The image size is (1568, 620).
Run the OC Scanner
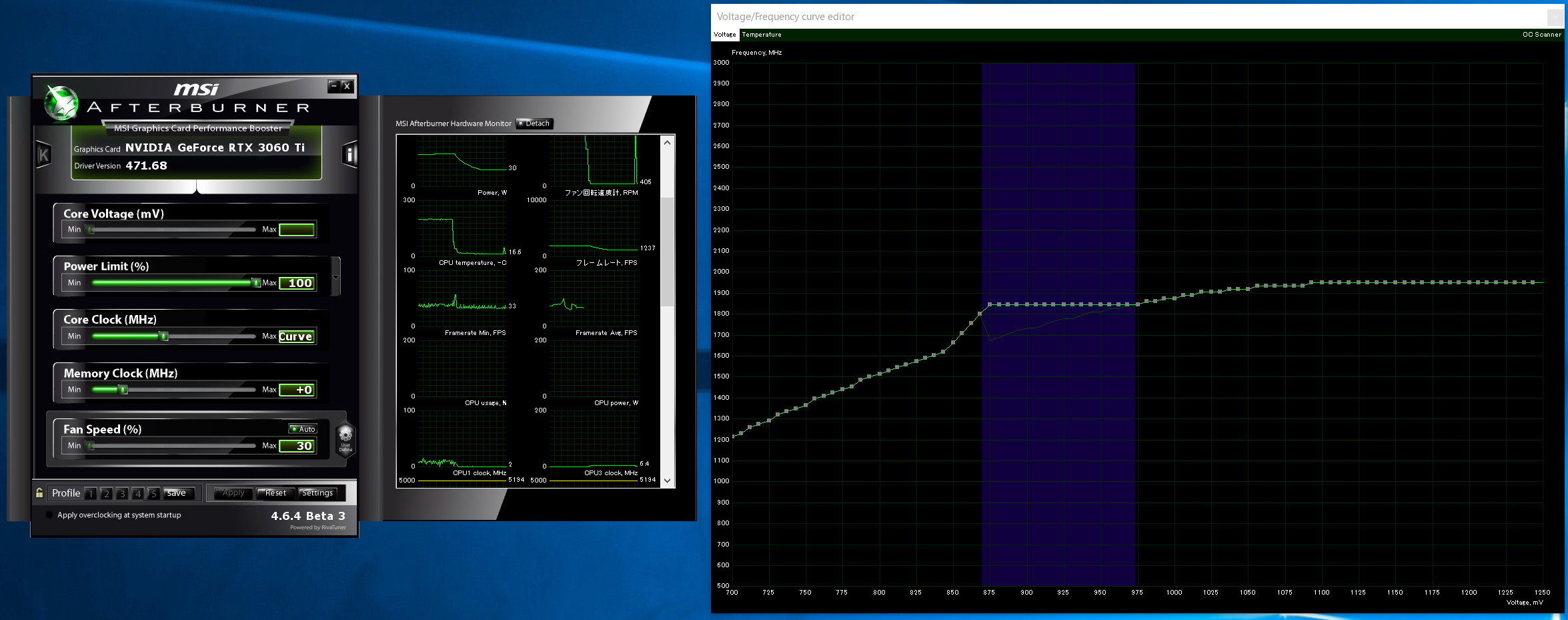1541,35
